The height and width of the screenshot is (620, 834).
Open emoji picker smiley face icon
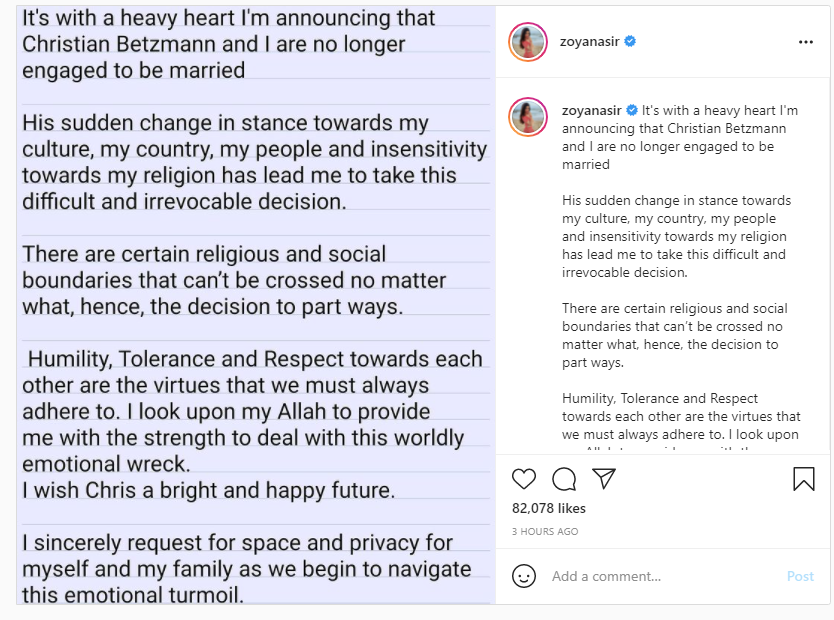[x=524, y=576]
